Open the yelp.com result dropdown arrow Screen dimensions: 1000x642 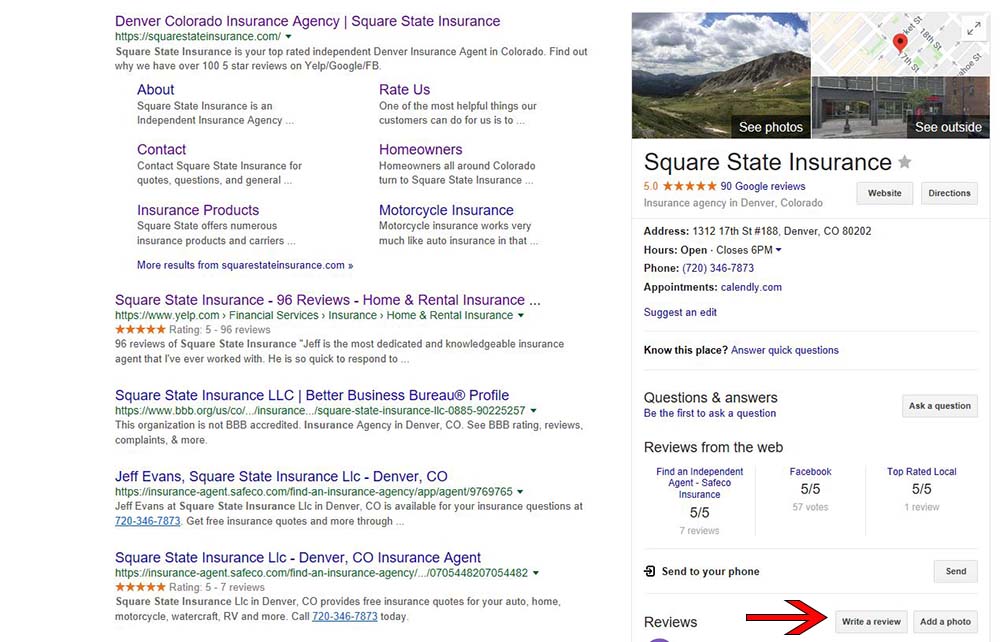tap(520, 316)
